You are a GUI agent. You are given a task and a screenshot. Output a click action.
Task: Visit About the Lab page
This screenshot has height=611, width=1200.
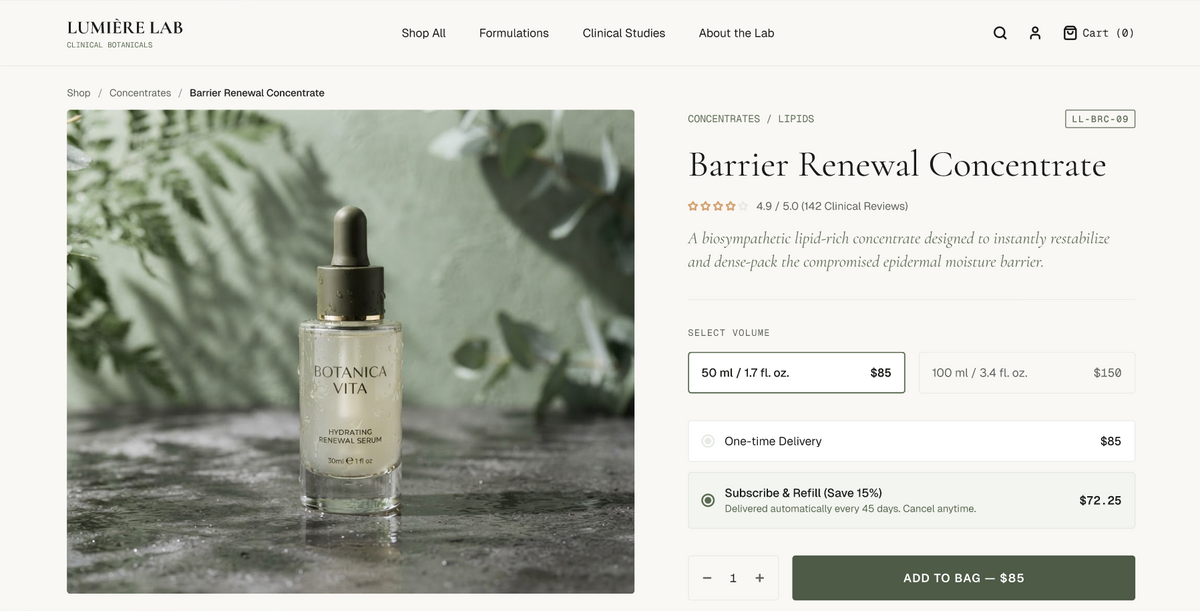coord(737,33)
